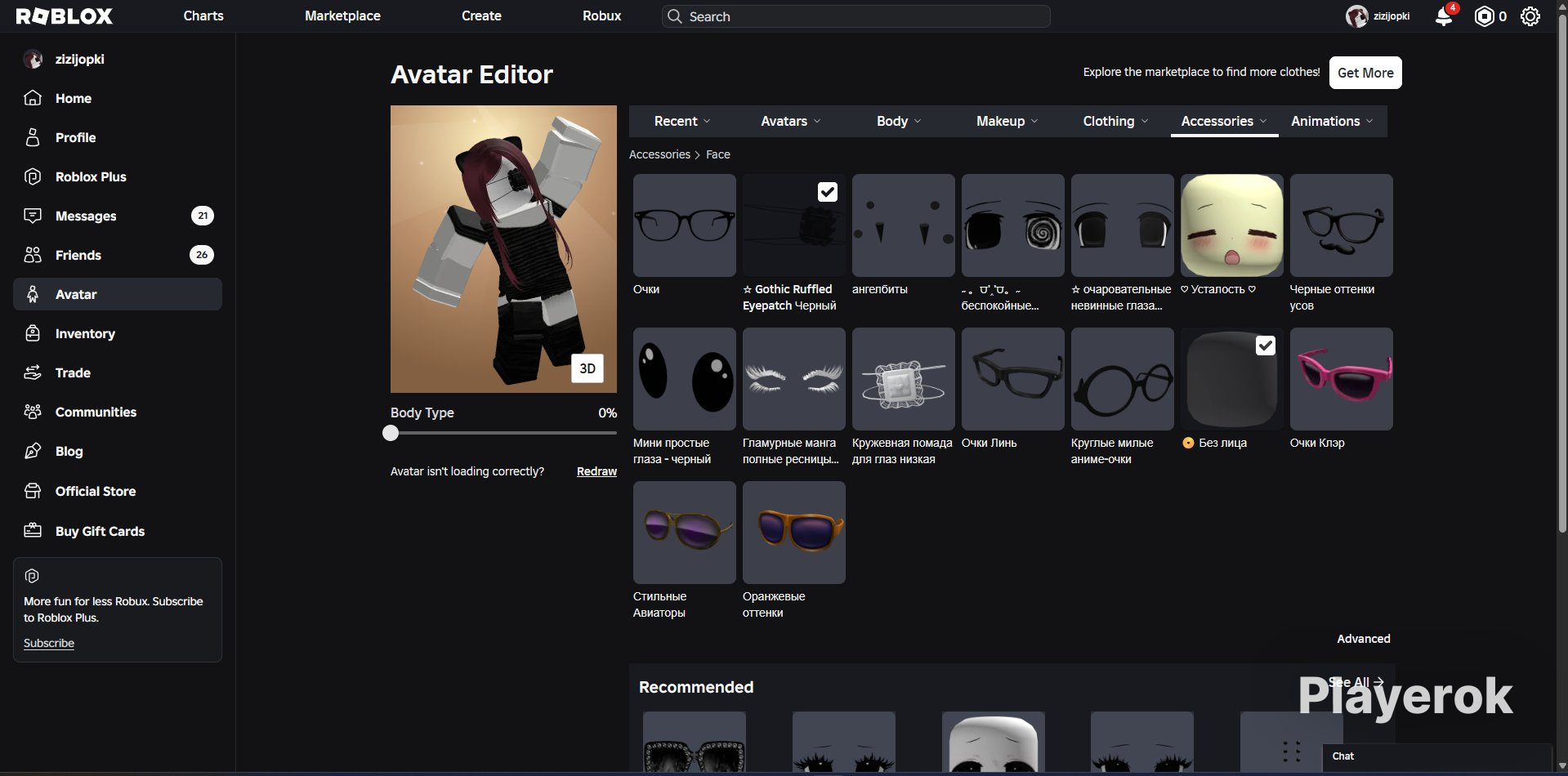The image size is (1568, 776).
Task: Click the Official Store icon in sidebar
Action: [x=33, y=491]
